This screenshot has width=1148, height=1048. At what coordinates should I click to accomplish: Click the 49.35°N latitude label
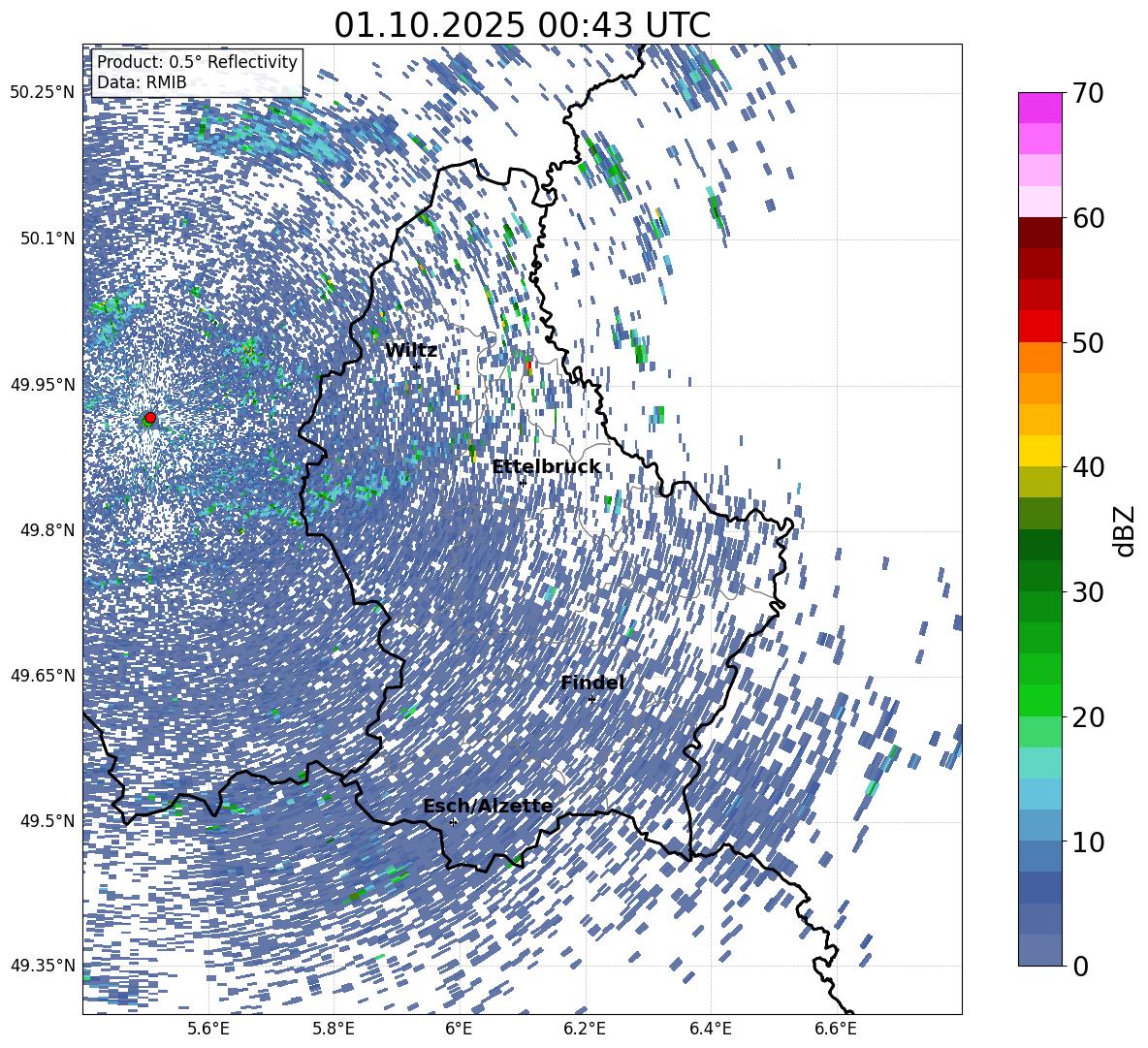click(x=43, y=966)
